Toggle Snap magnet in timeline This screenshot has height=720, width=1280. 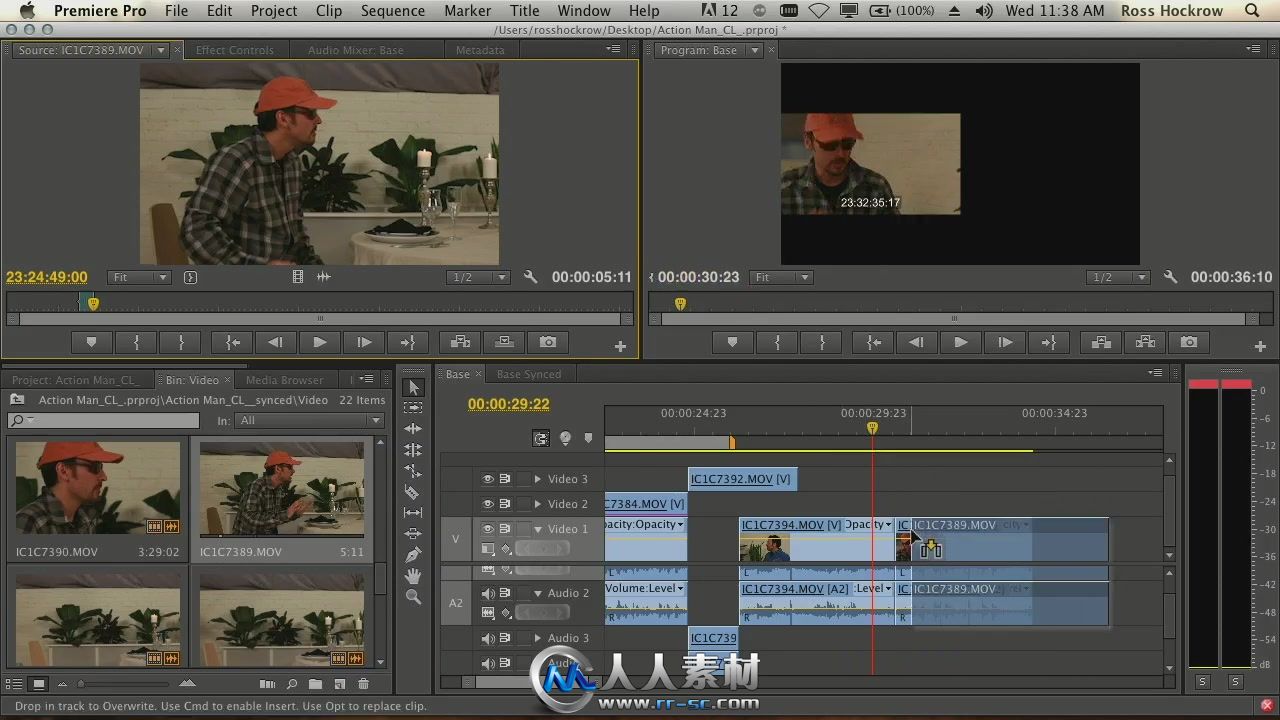540,438
